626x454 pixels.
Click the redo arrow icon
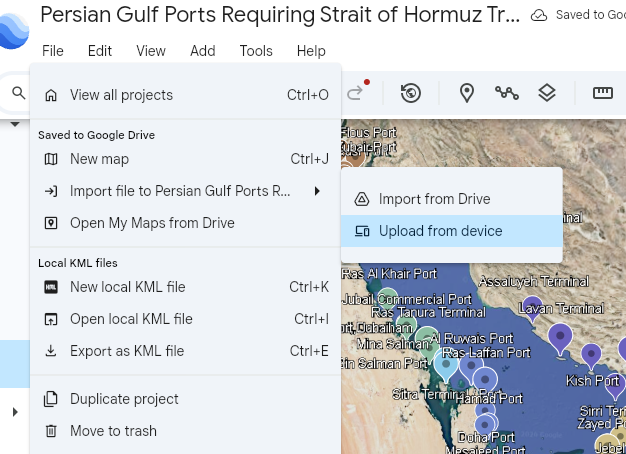click(355, 94)
